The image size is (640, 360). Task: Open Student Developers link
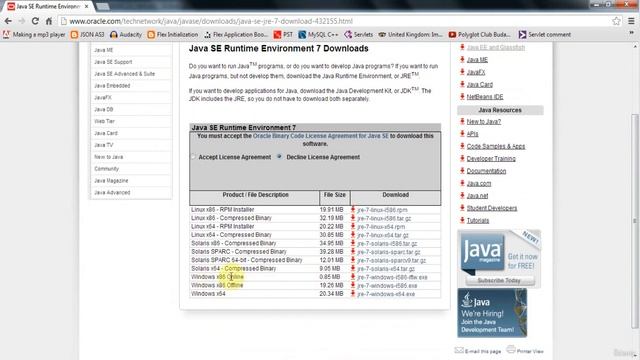pos(491,208)
